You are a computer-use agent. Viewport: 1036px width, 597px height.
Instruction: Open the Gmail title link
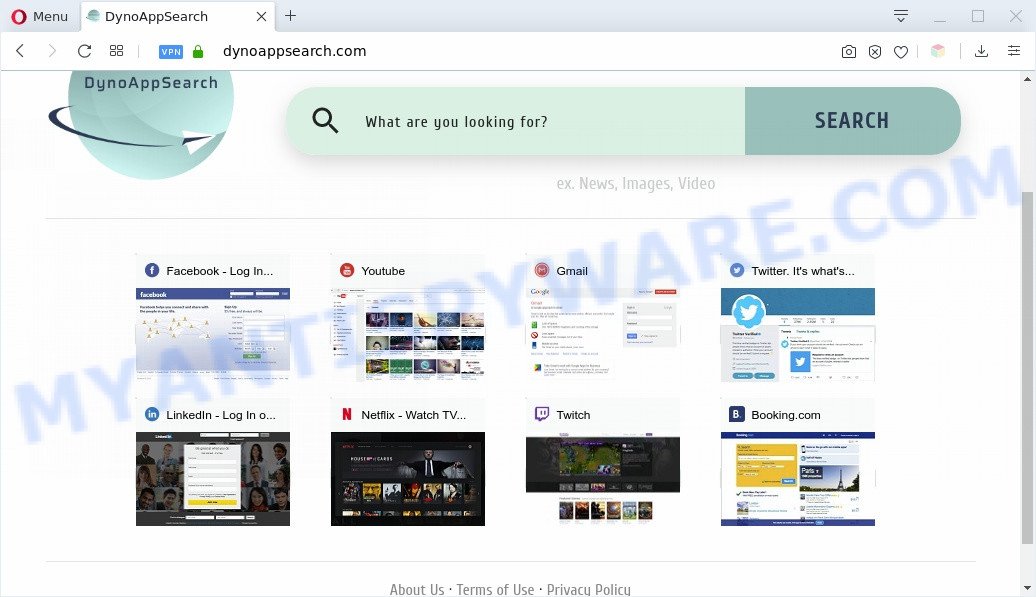click(572, 271)
